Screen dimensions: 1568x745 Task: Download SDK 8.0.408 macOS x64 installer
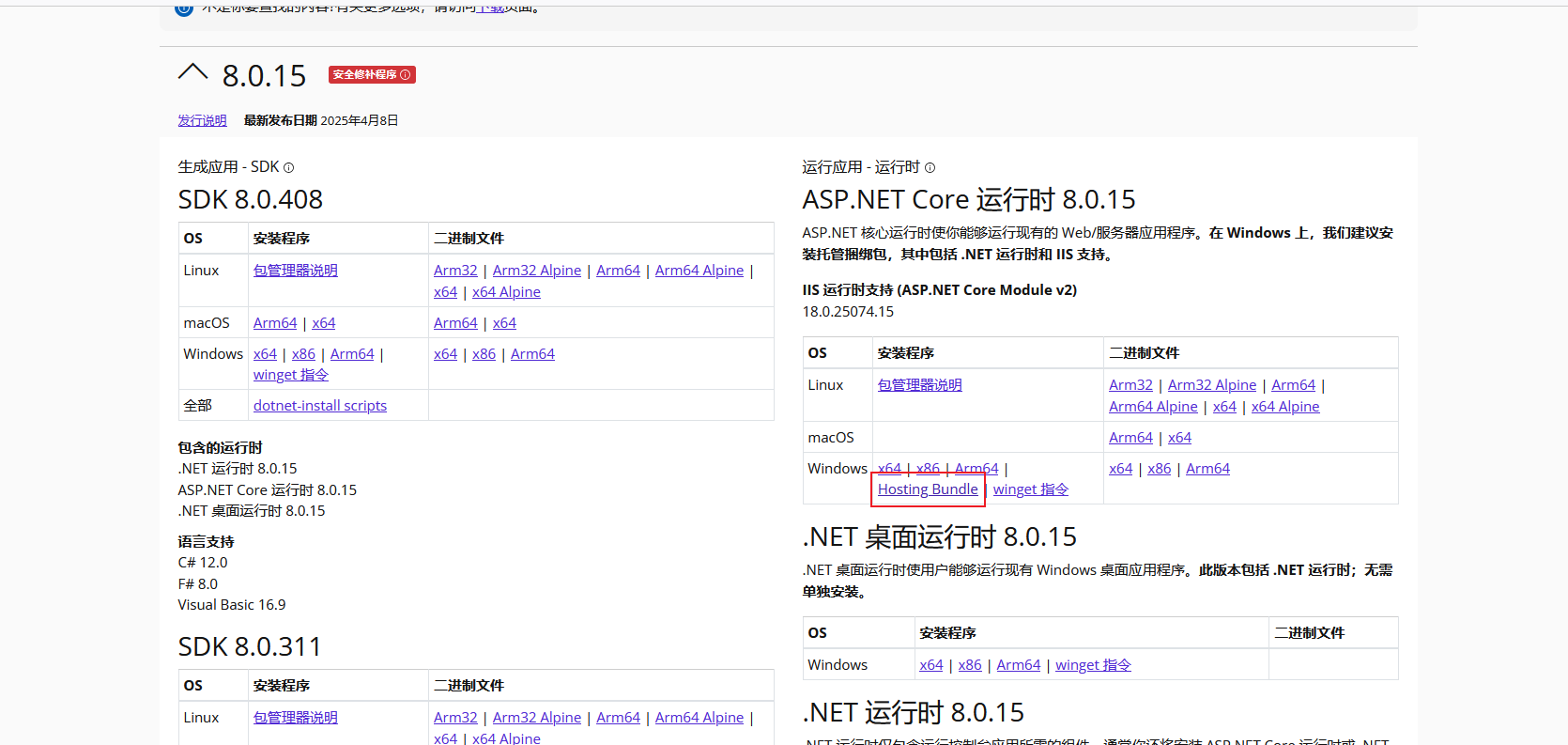point(324,323)
